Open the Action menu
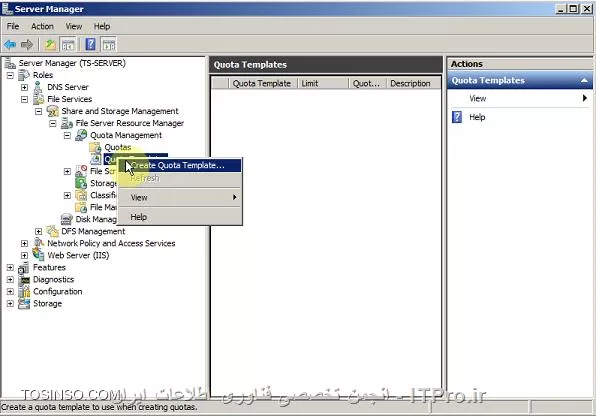 [42, 26]
